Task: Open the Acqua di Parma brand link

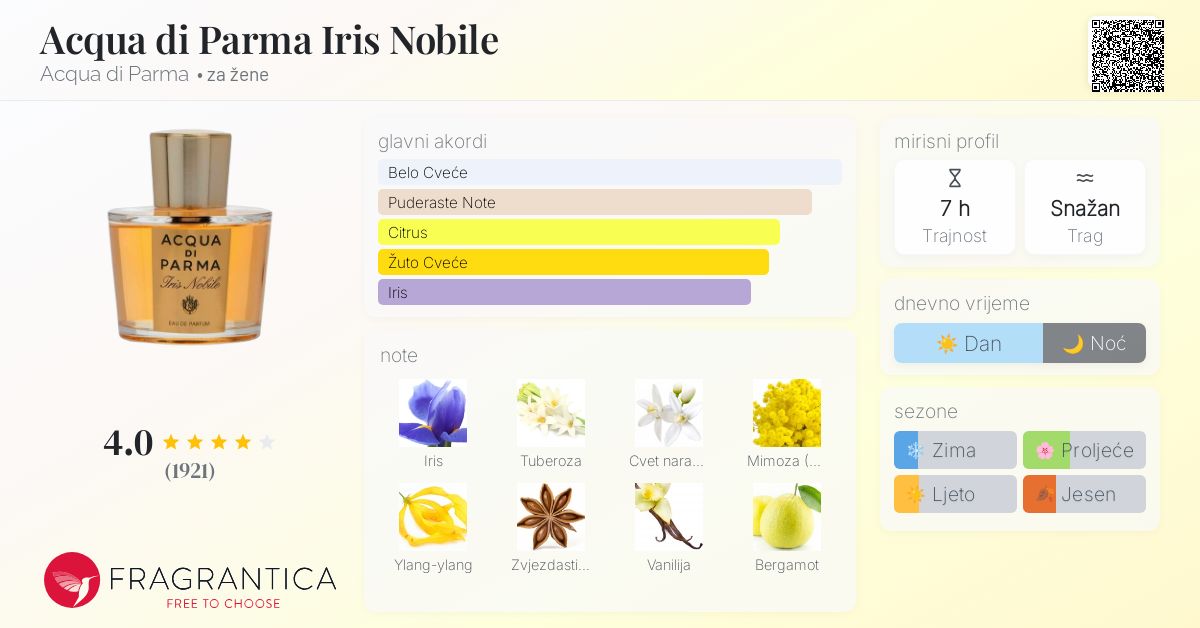Action: click(x=113, y=74)
